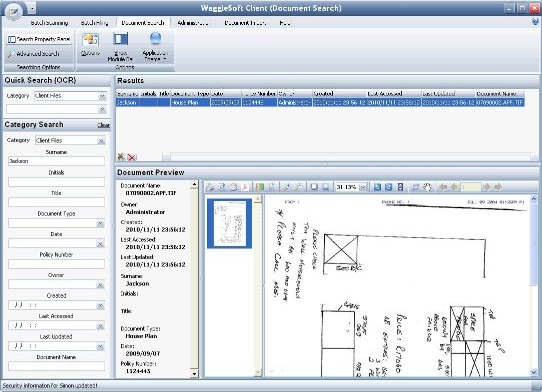Toggle the Search Property Panel button
Image resolution: width=542 pixels, height=392 pixels.
click(x=39, y=39)
